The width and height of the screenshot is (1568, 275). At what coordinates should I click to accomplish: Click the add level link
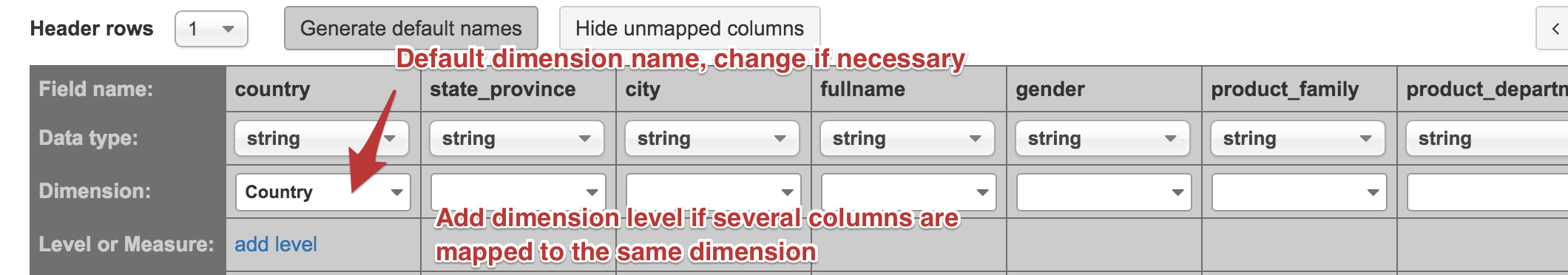pyautogui.click(x=276, y=245)
